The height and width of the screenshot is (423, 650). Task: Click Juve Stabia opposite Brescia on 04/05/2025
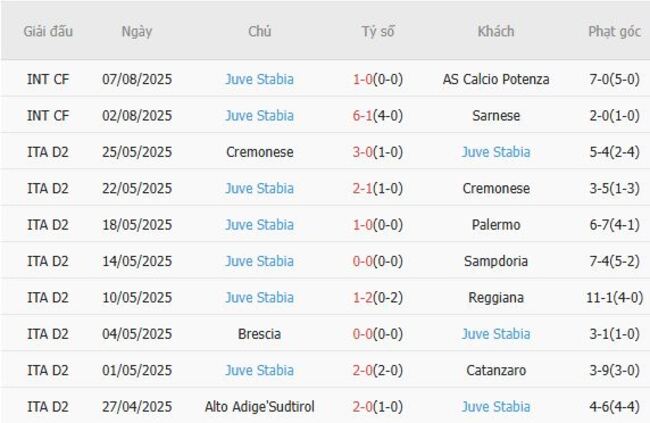click(496, 334)
